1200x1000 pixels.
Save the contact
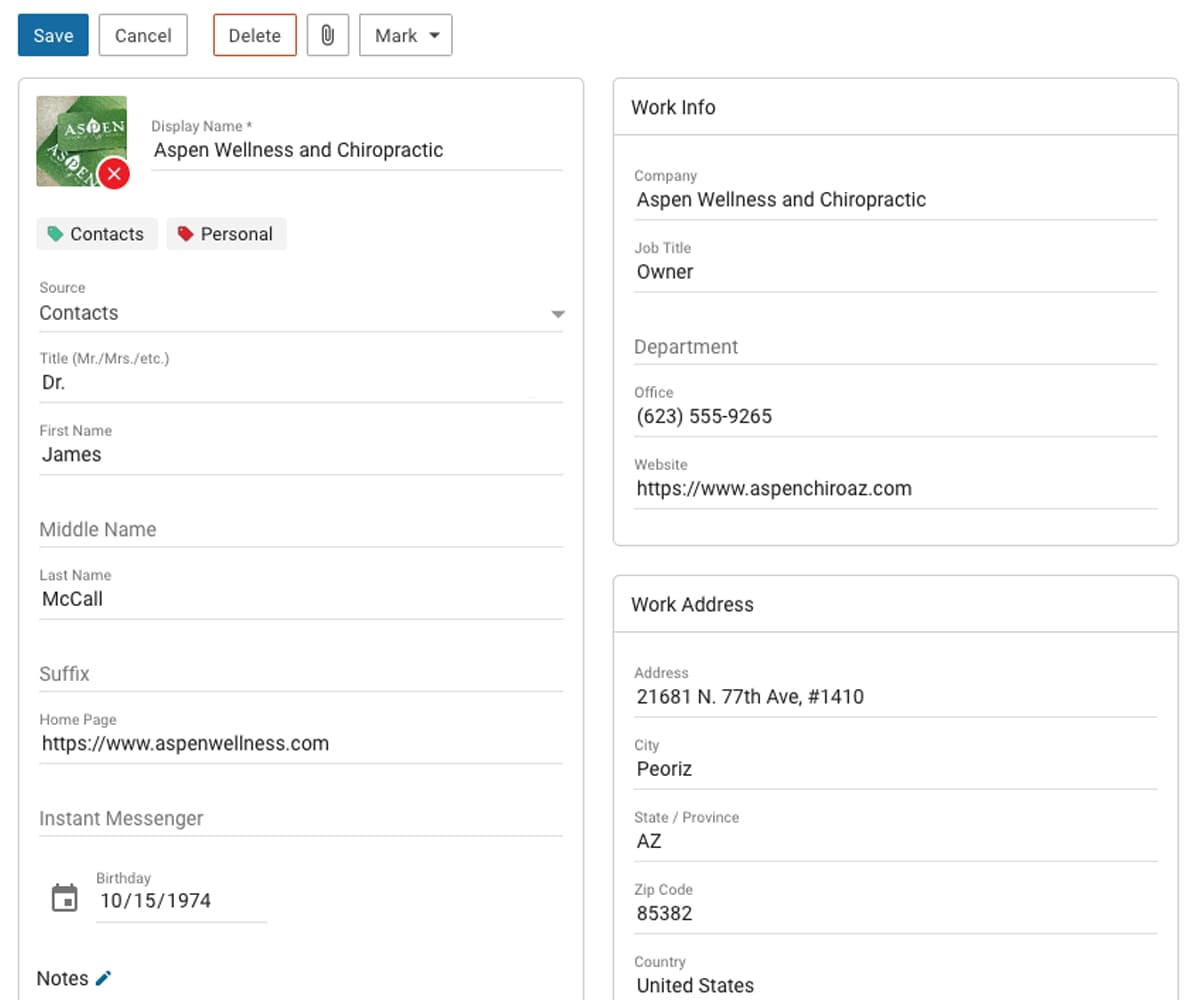click(52, 35)
